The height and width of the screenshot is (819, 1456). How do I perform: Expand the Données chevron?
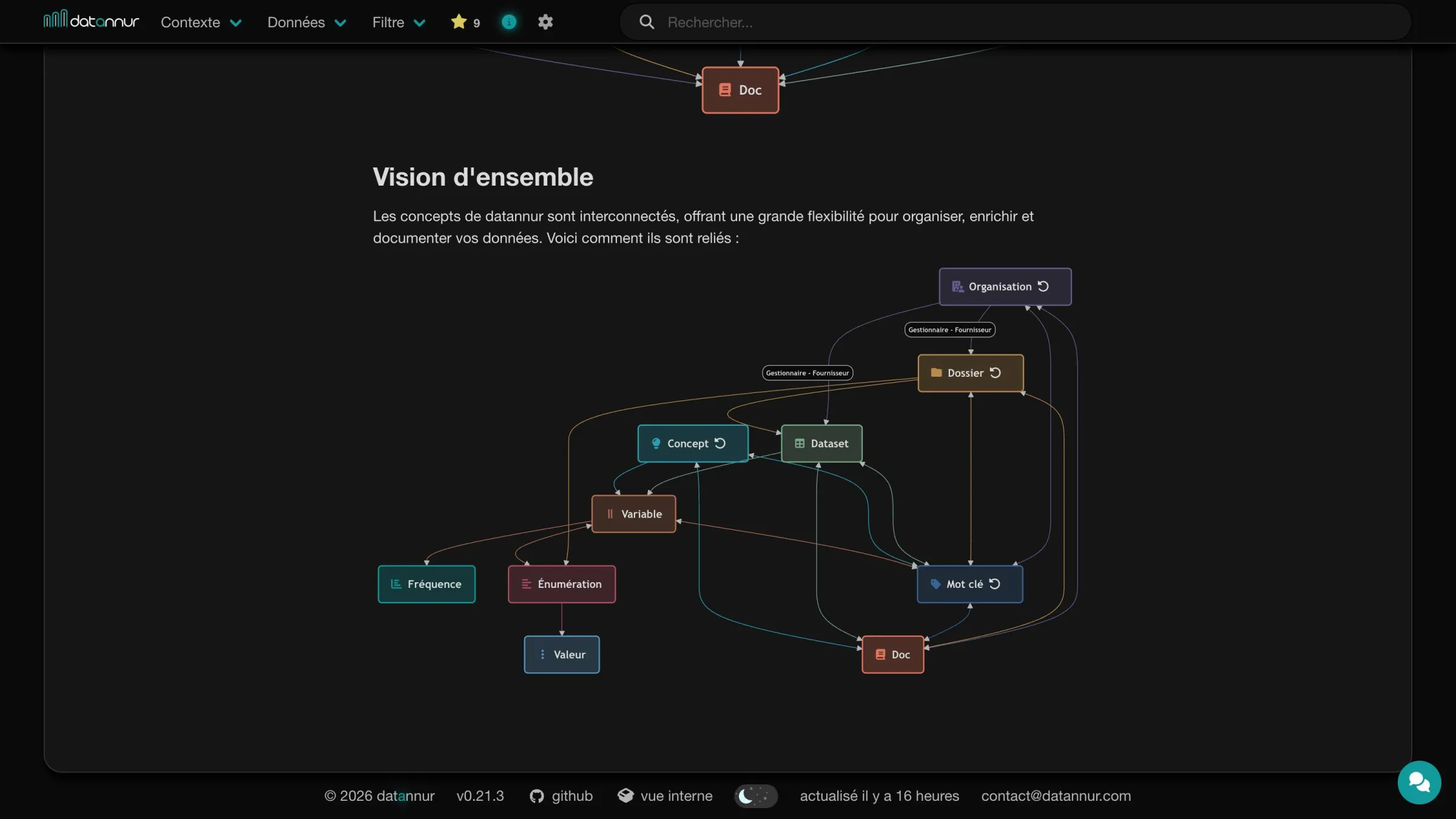[340, 23]
